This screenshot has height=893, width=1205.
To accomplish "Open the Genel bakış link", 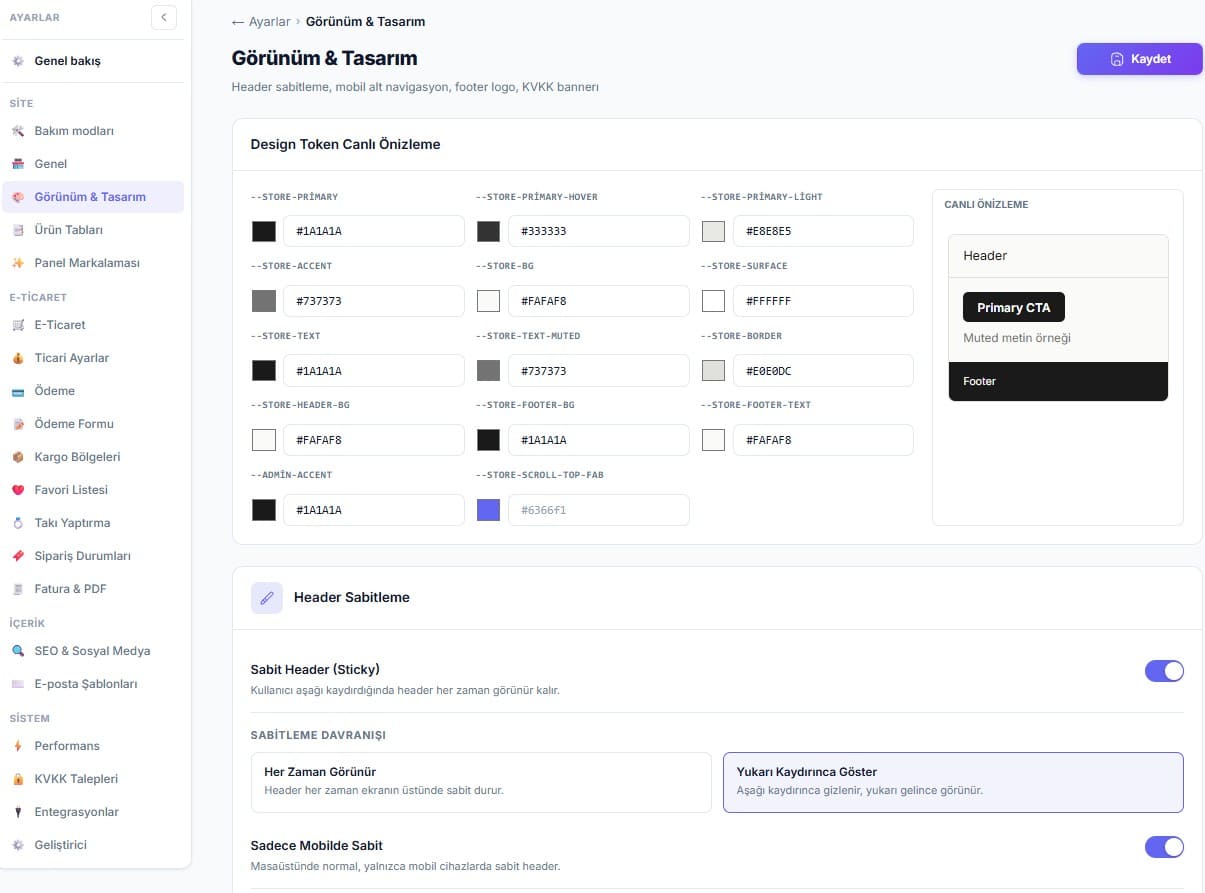I will [93, 61].
